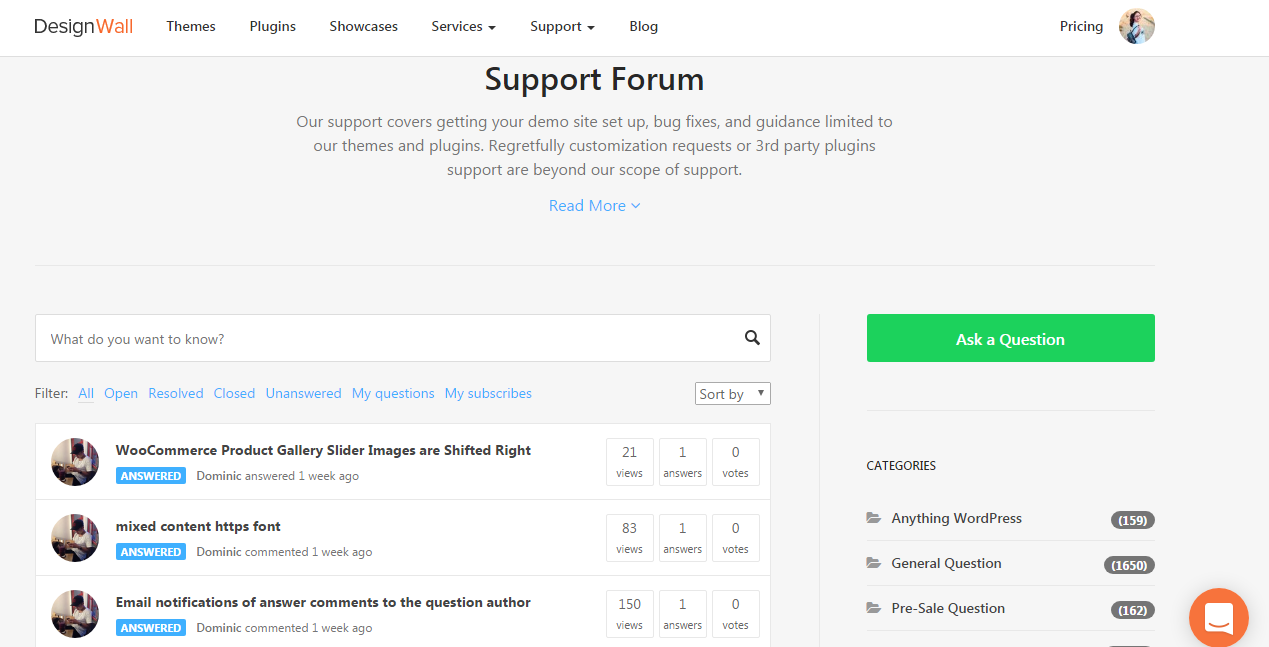This screenshot has width=1269, height=647.
Task: Expand Read More description text
Action: point(594,206)
